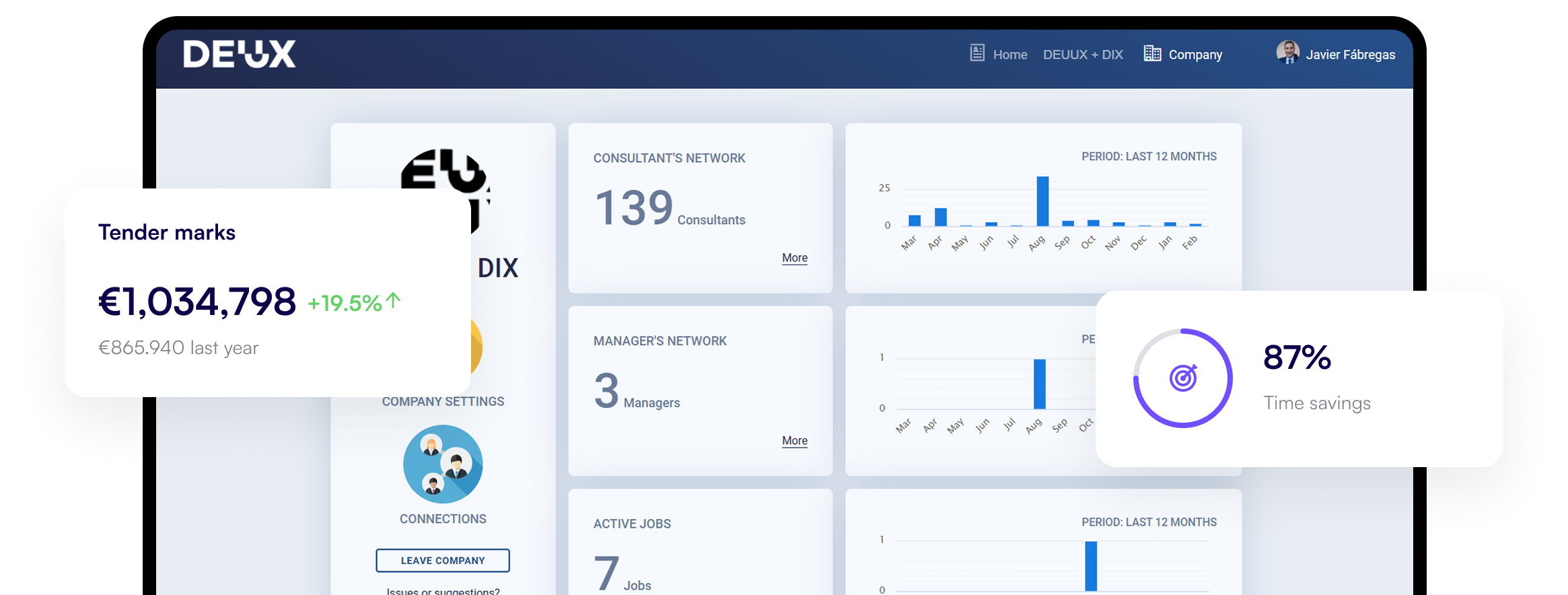This screenshot has height=595, width=1568.
Task: Open More link under Consultant's Network
Action: click(795, 258)
